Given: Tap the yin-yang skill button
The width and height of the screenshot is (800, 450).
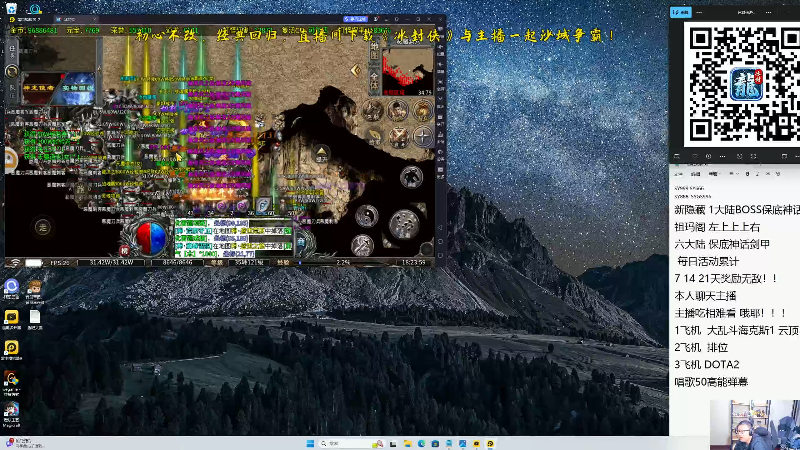Looking at the screenshot, I should click(367, 215).
